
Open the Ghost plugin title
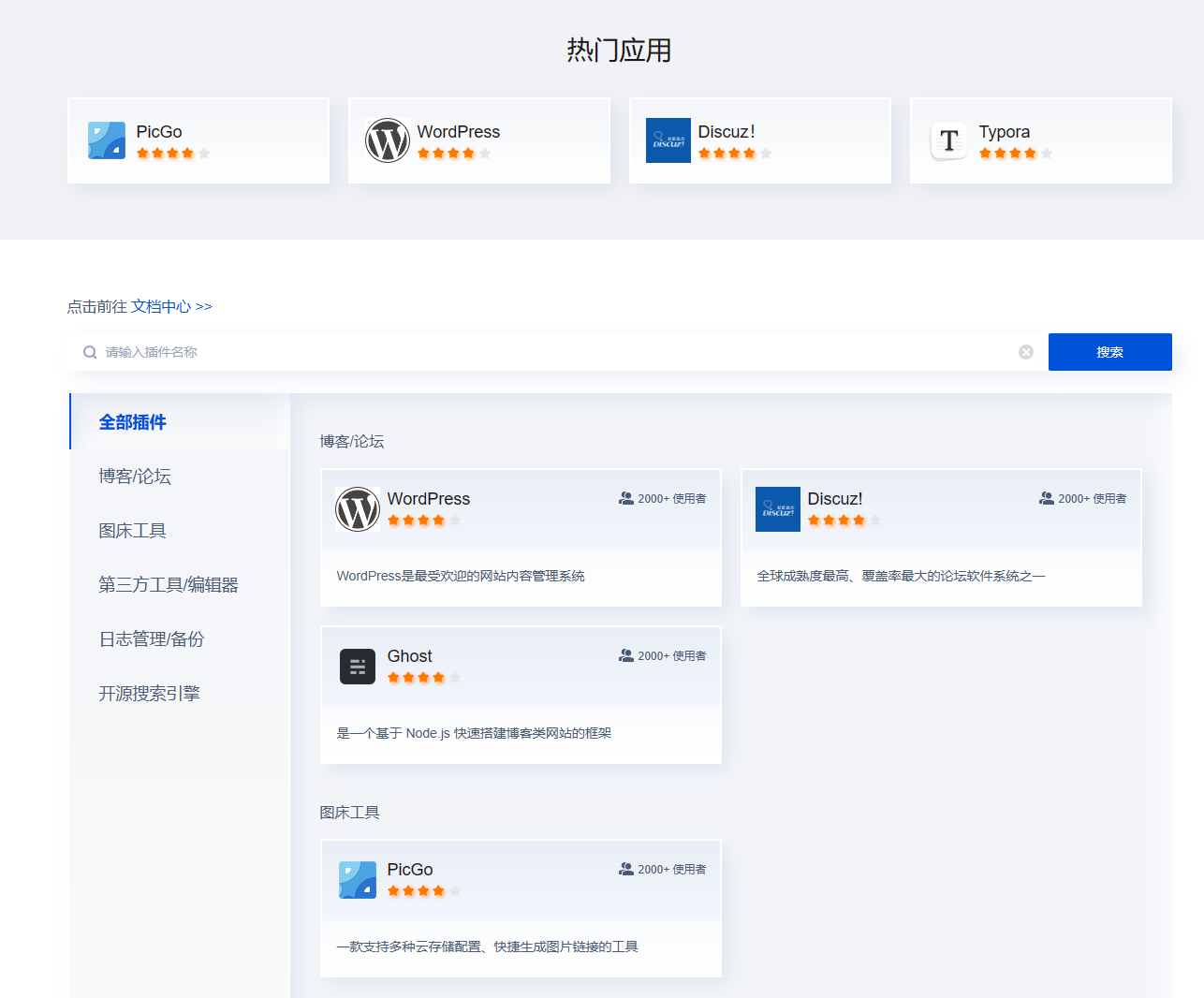coord(410,656)
